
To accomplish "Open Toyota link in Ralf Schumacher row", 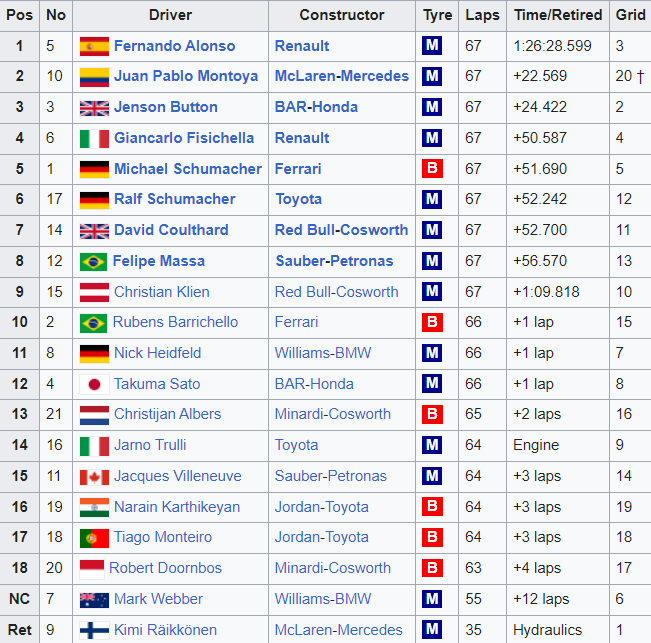I will [299, 200].
